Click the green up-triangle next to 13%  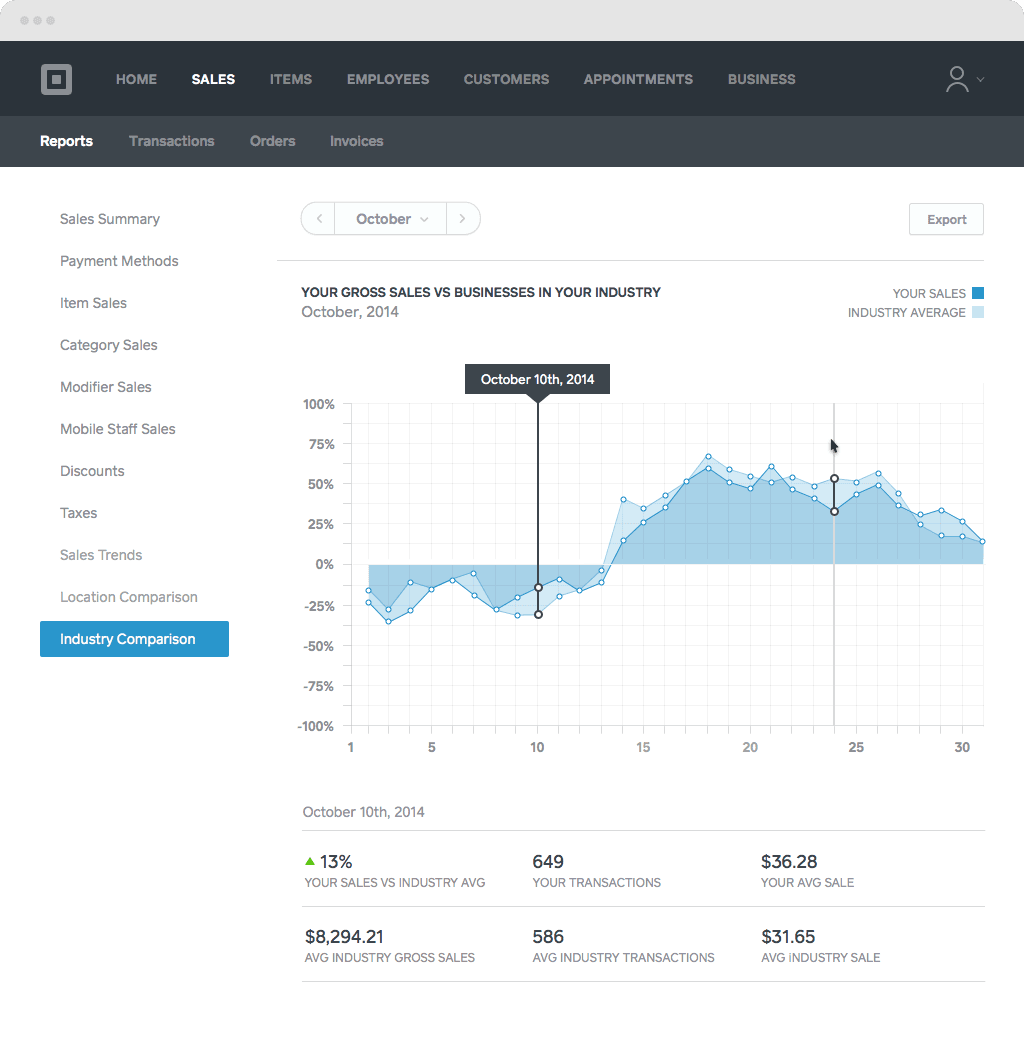point(310,861)
